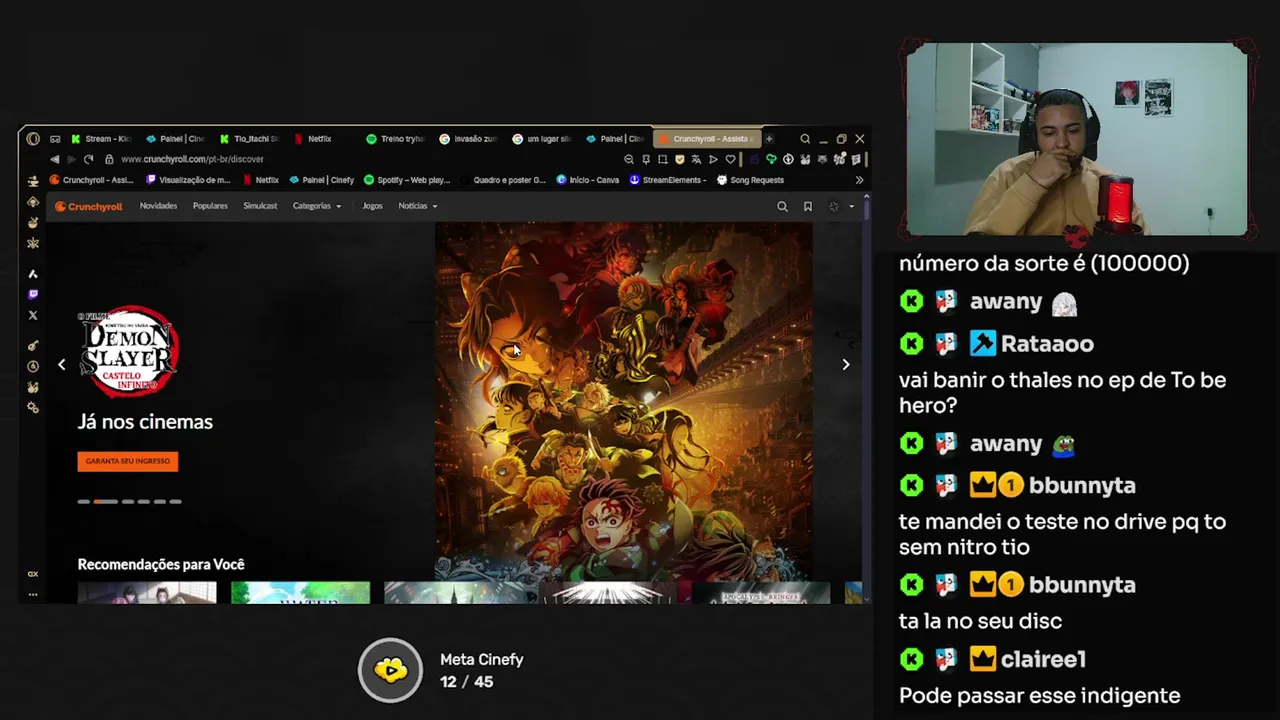This screenshot has height=720, width=1280.
Task: Click the translate page icon
Action: click(696, 159)
